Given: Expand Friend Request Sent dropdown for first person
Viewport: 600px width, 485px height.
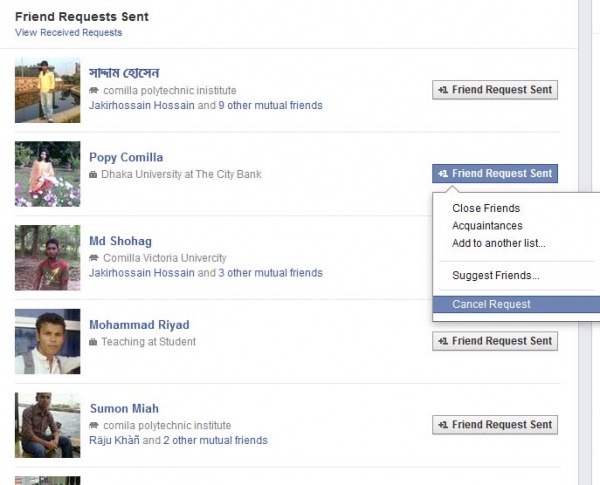Looking at the screenshot, I should click(x=495, y=90).
